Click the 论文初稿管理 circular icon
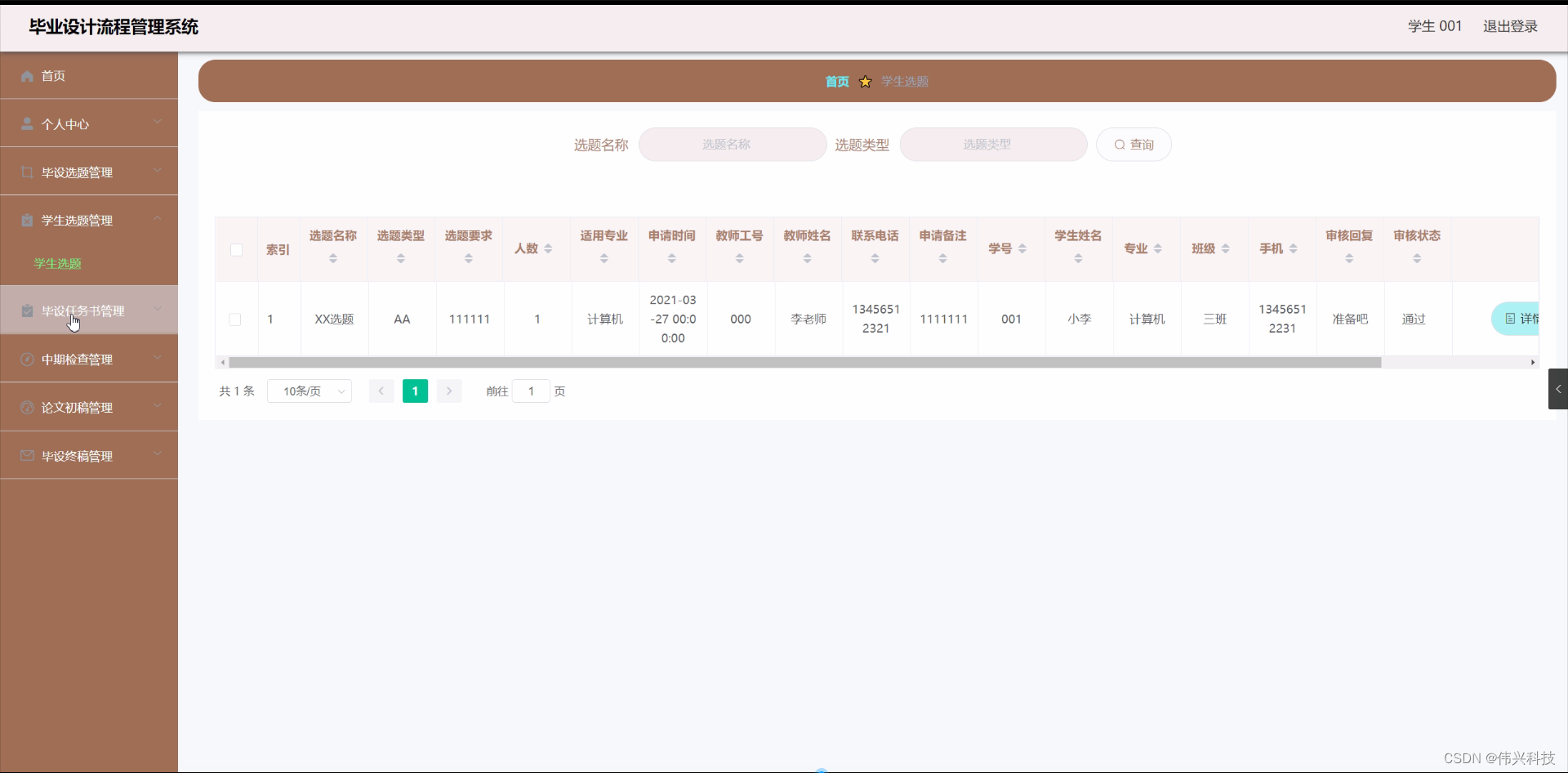The height and width of the screenshot is (773, 1568). coord(27,407)
